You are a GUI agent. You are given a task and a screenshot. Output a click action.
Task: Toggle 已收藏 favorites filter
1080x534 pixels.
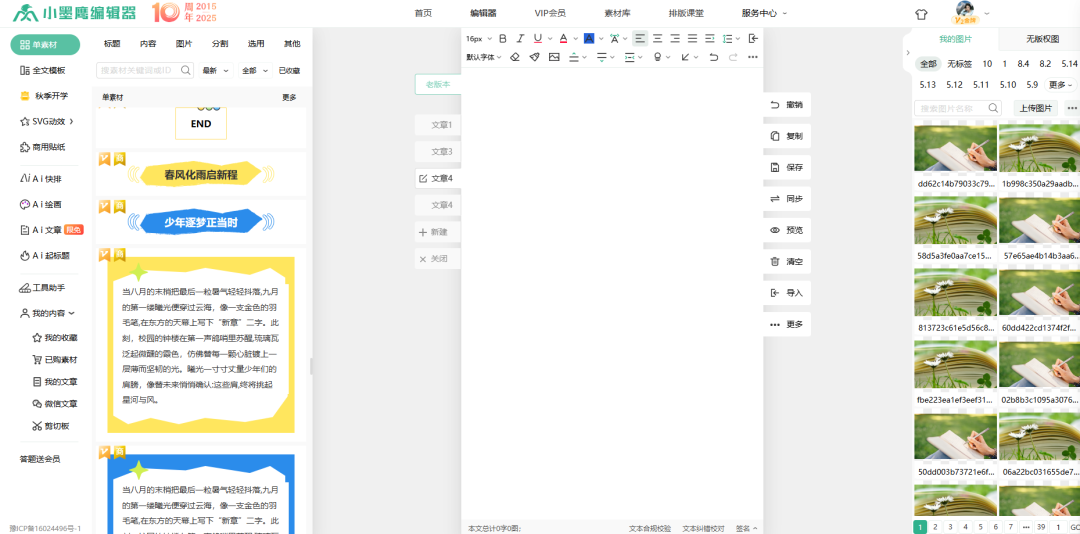point(289,71)
